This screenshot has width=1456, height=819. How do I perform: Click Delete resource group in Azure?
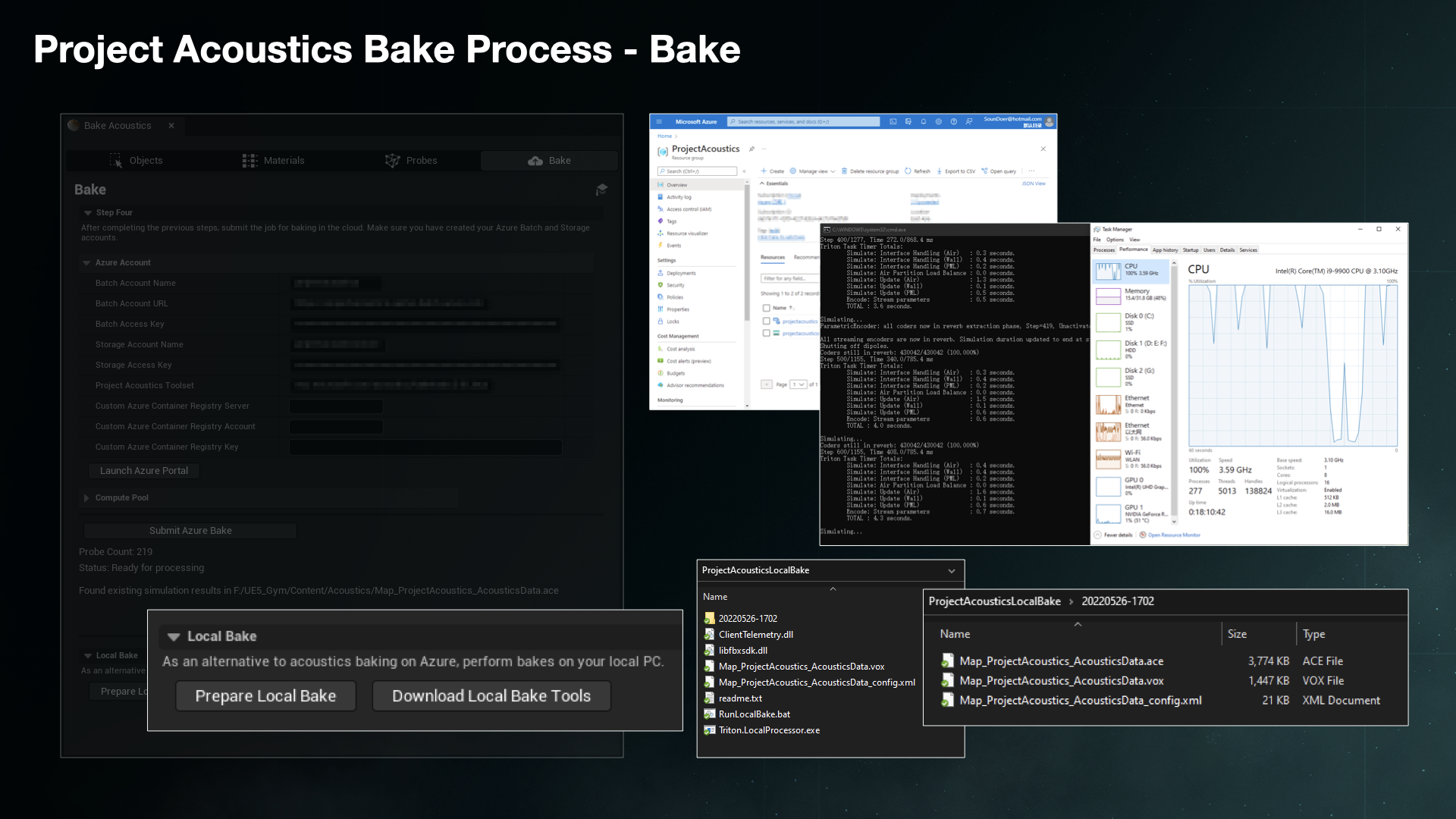(870, 171)
